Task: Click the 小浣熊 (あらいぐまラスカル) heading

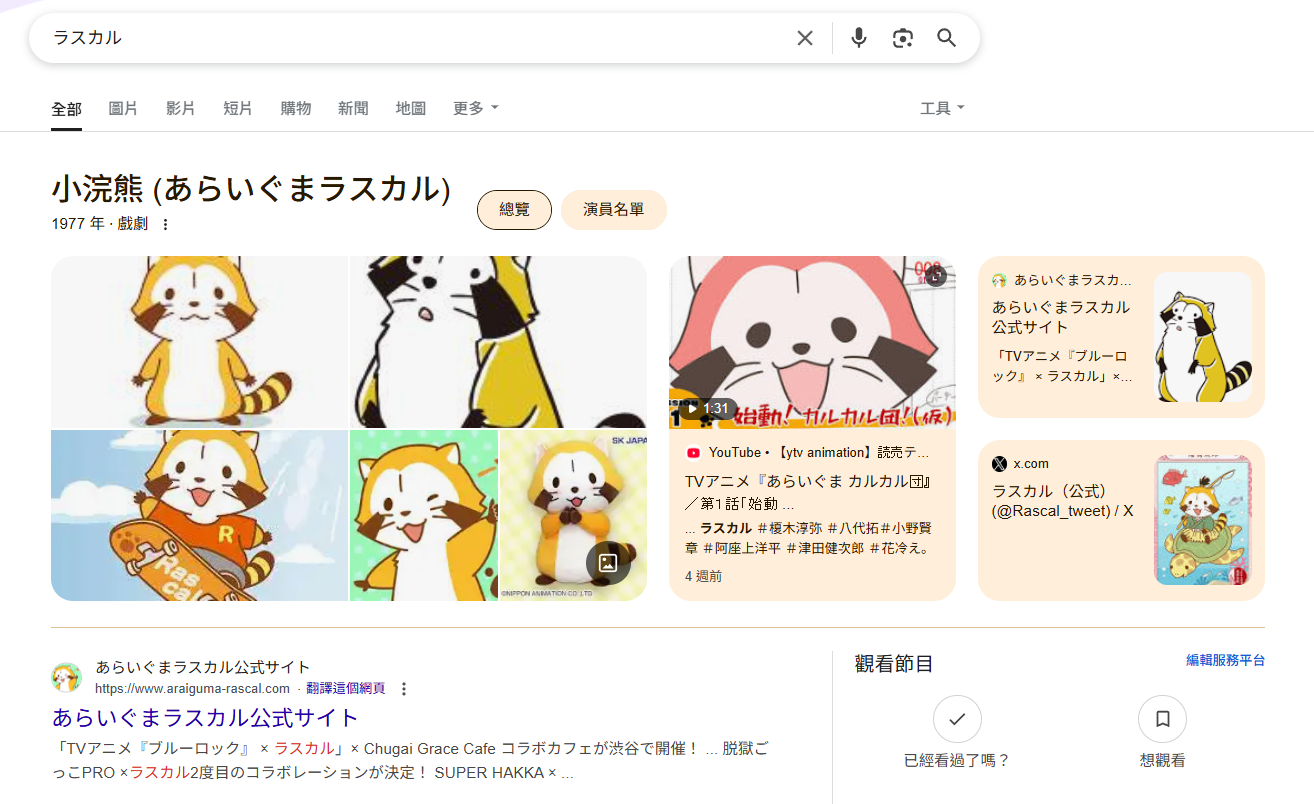Action: pyautogui.click(x=251, y=189)
